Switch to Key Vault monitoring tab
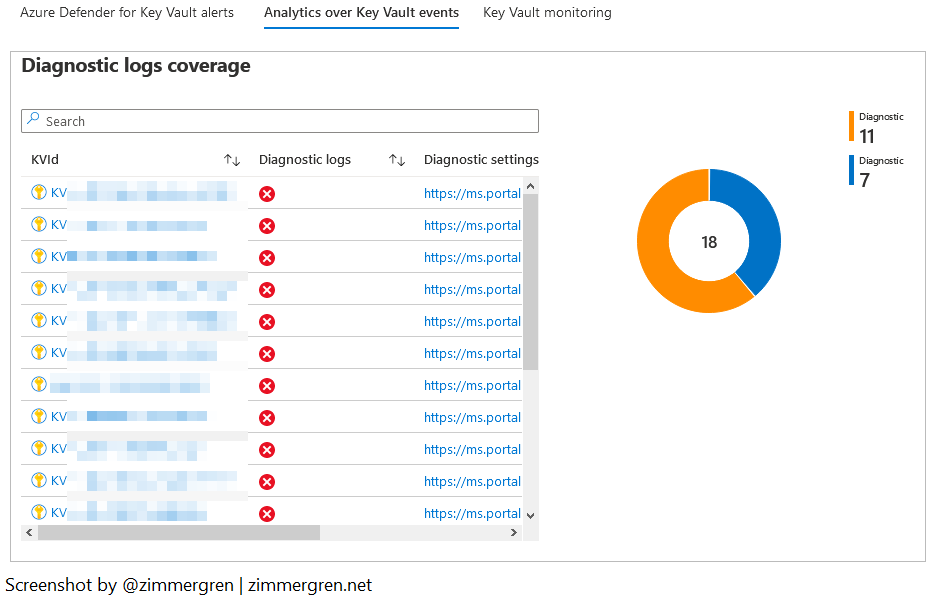 click(x=547, y=13)
